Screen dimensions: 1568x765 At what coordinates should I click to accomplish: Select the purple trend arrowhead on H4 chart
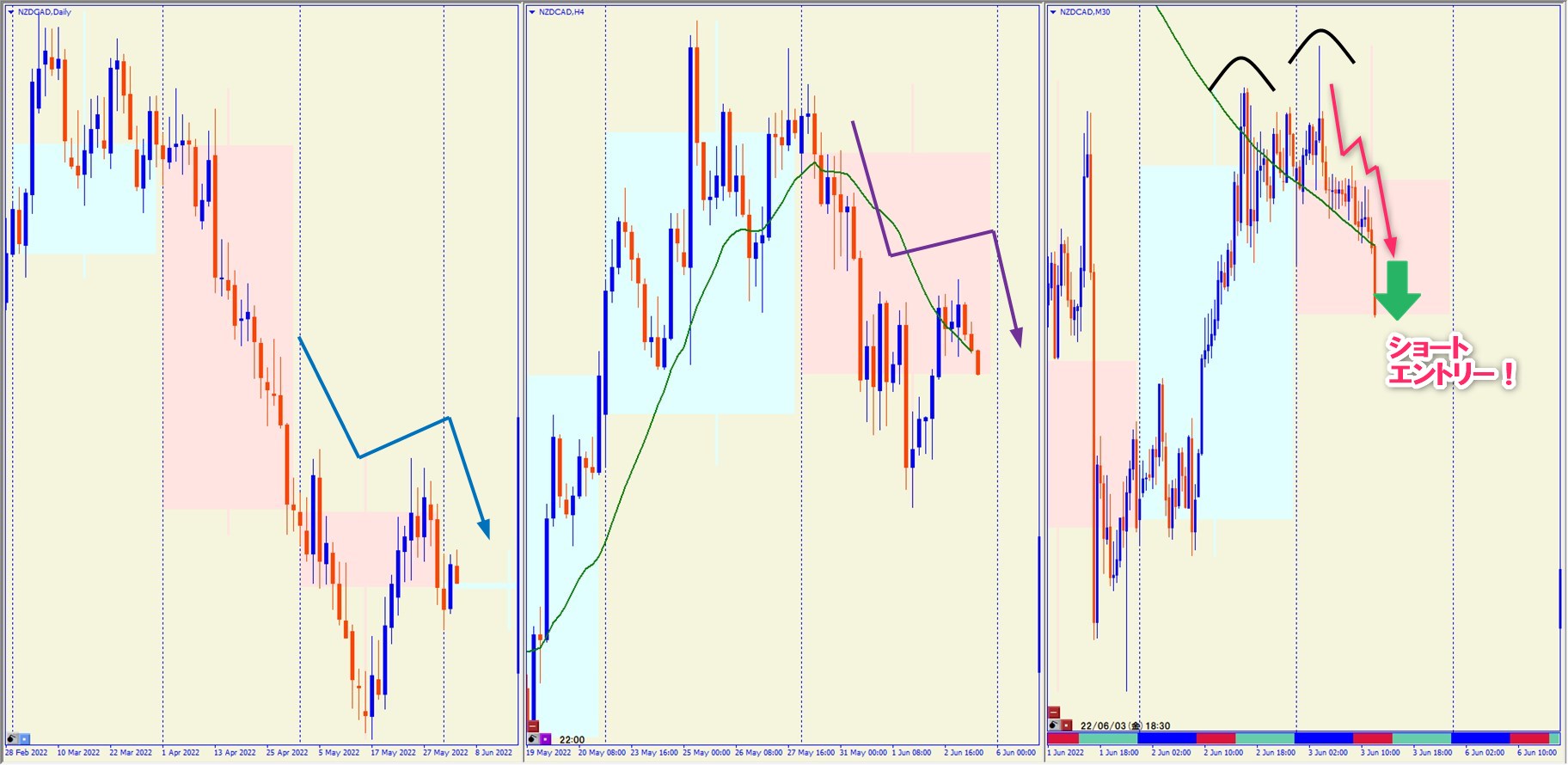click(1017, 335)
